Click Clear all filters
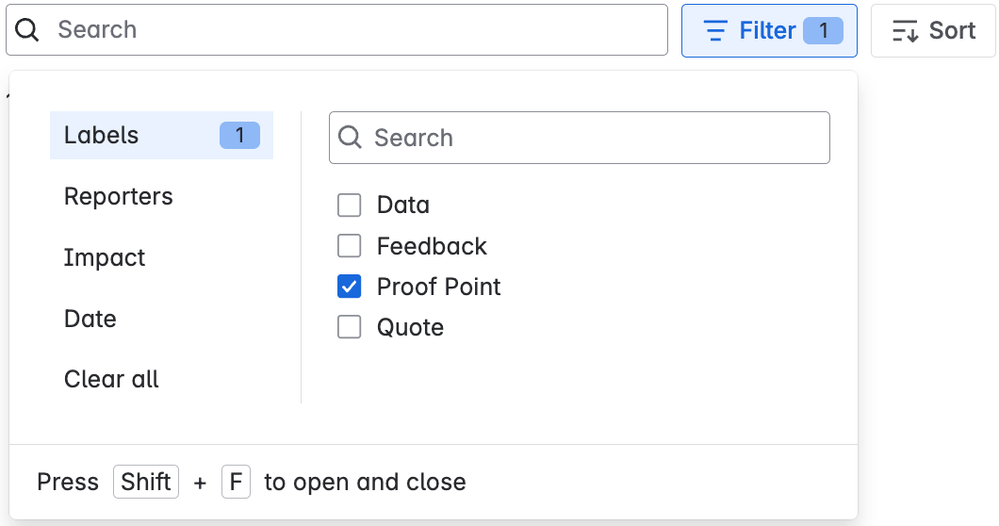The image size is (999, 526). 111,380
